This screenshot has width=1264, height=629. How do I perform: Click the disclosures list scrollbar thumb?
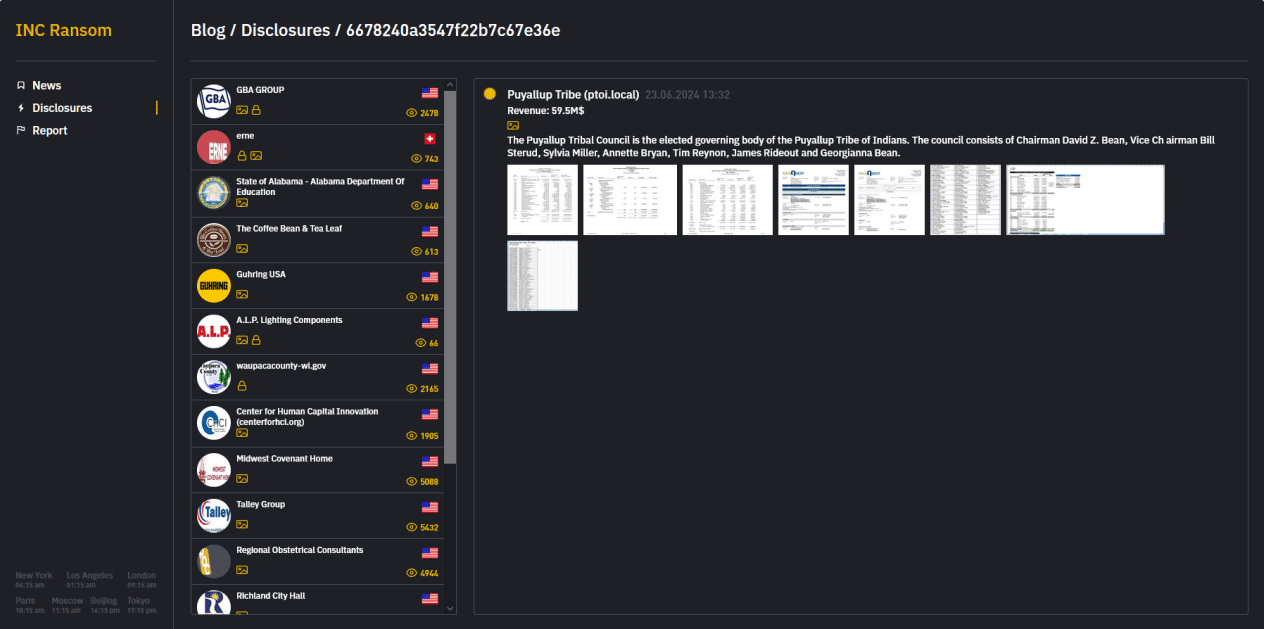(450, 276)
